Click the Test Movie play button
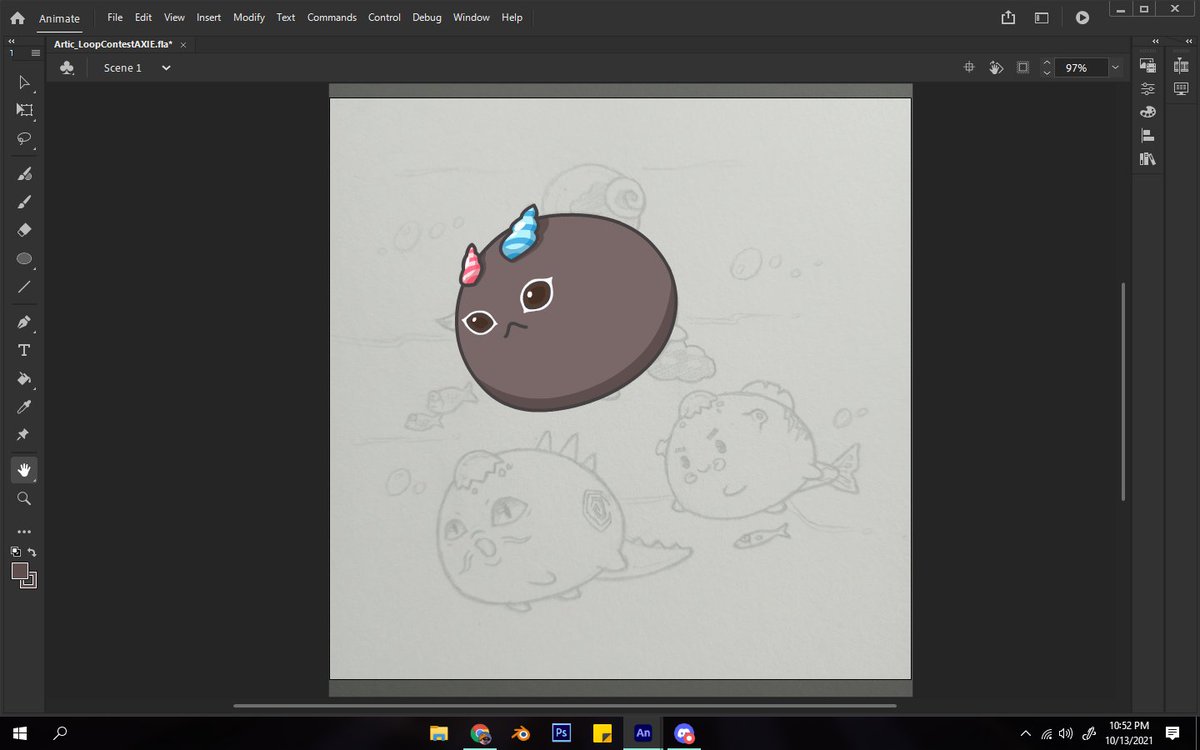The height and width of the screenshot is (750, 1200). click(x=1082, y=17)
